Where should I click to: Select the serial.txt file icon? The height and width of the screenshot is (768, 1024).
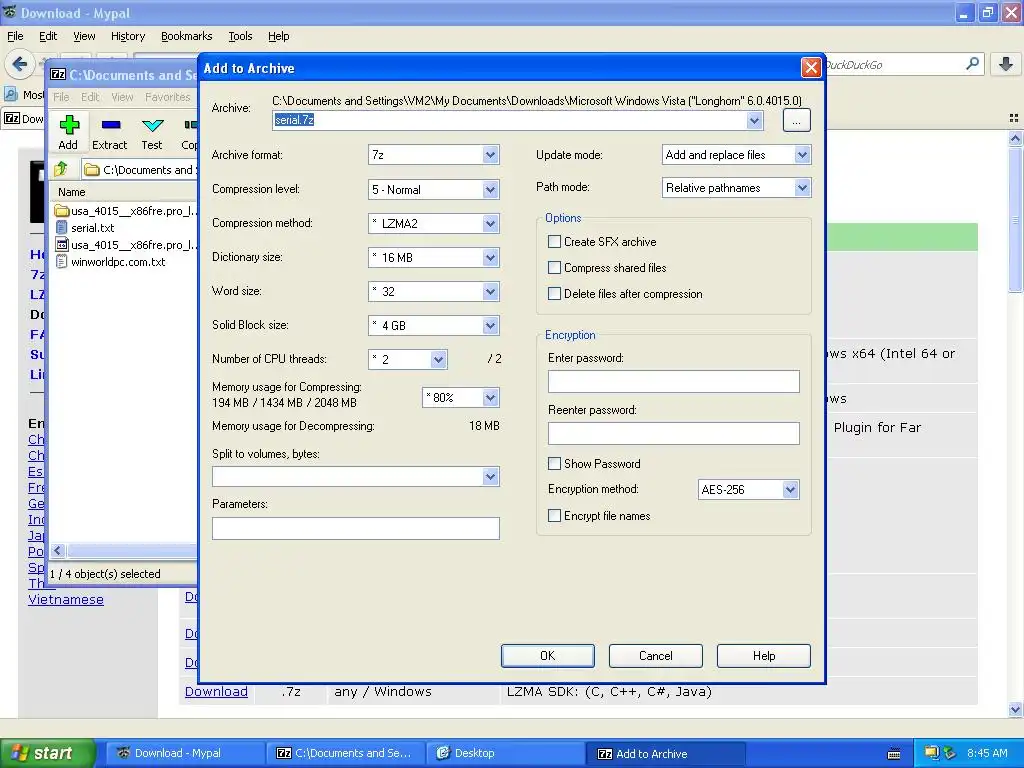[x=62, y=228]
